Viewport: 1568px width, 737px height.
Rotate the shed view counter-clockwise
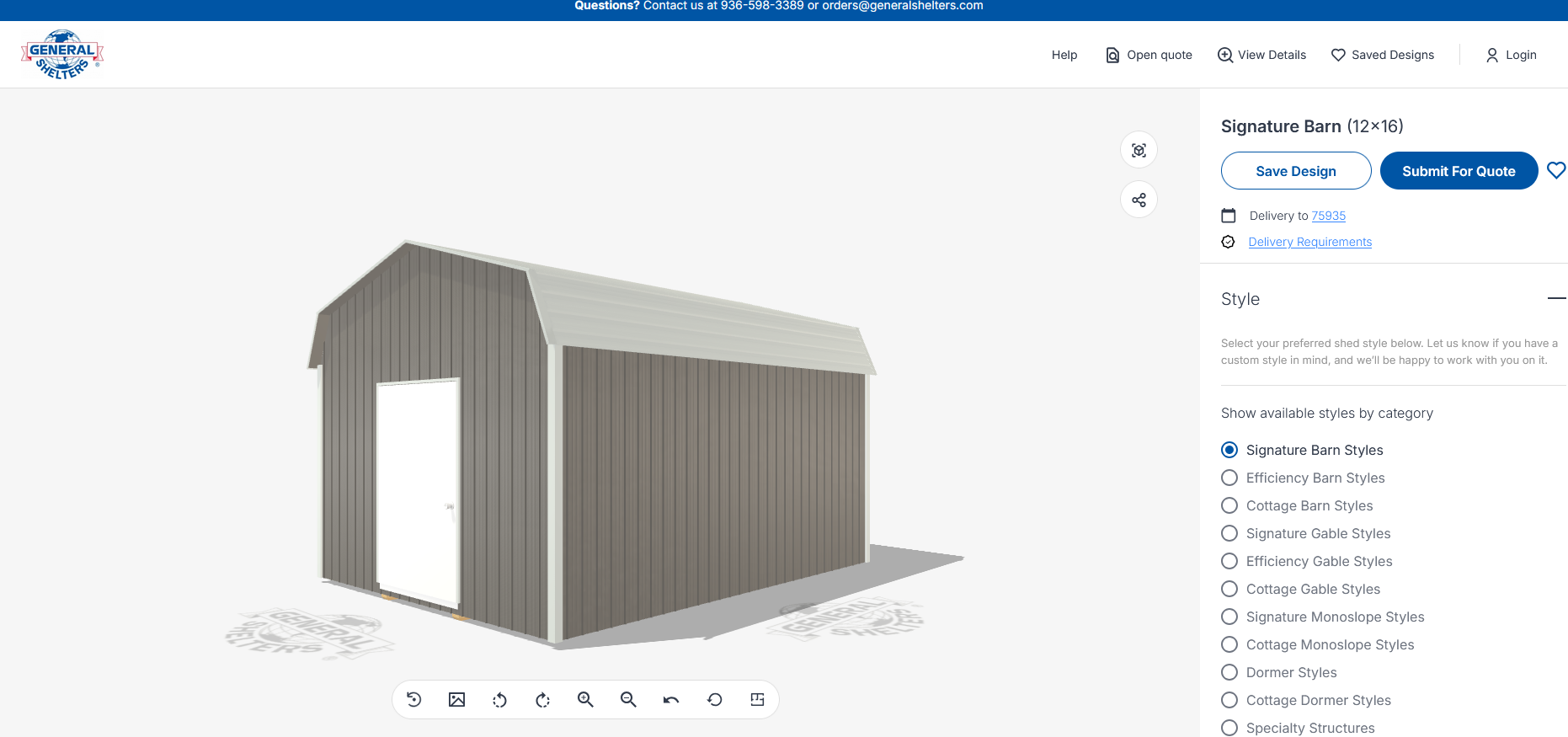499,699
